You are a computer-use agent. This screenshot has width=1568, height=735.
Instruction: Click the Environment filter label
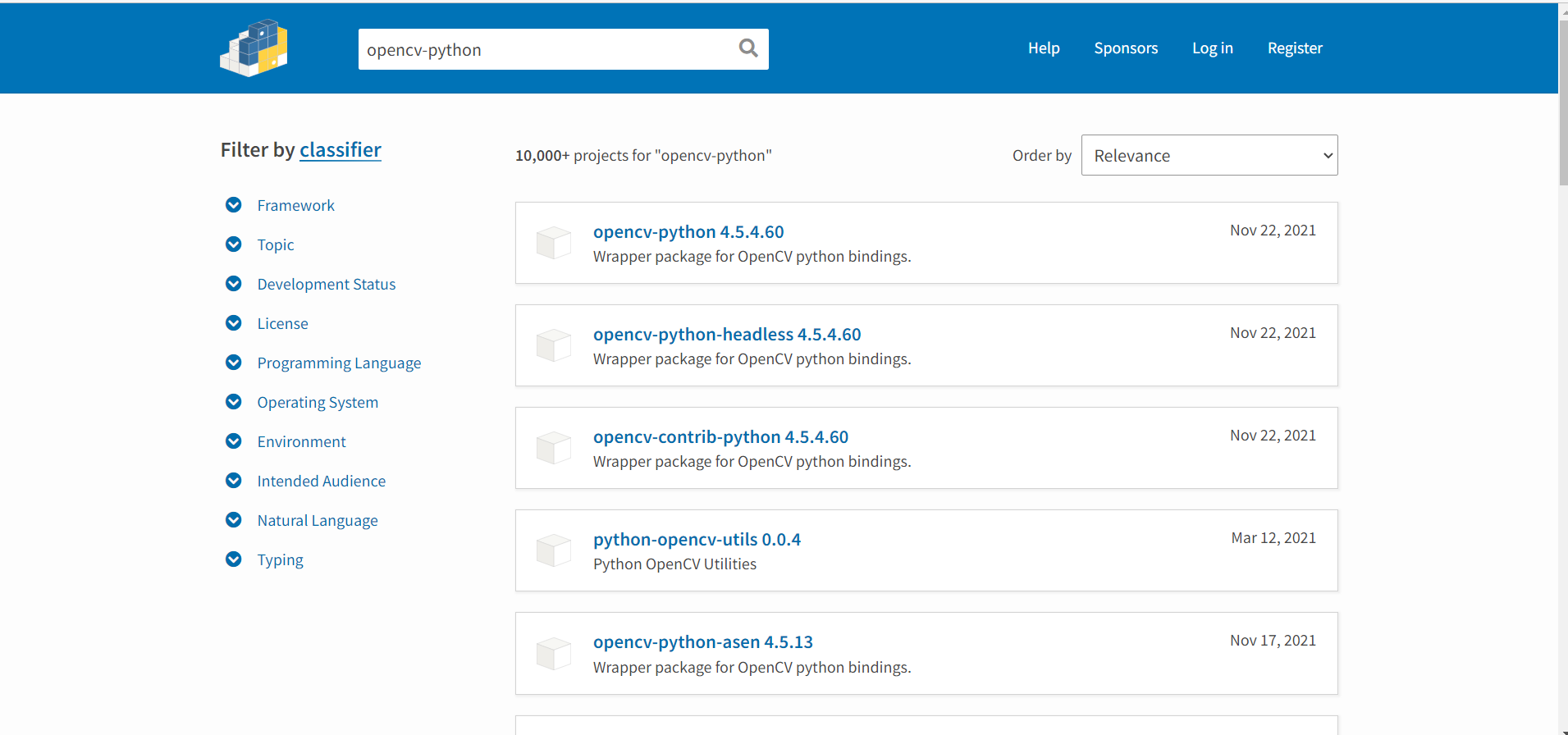[x=301, y=441]
